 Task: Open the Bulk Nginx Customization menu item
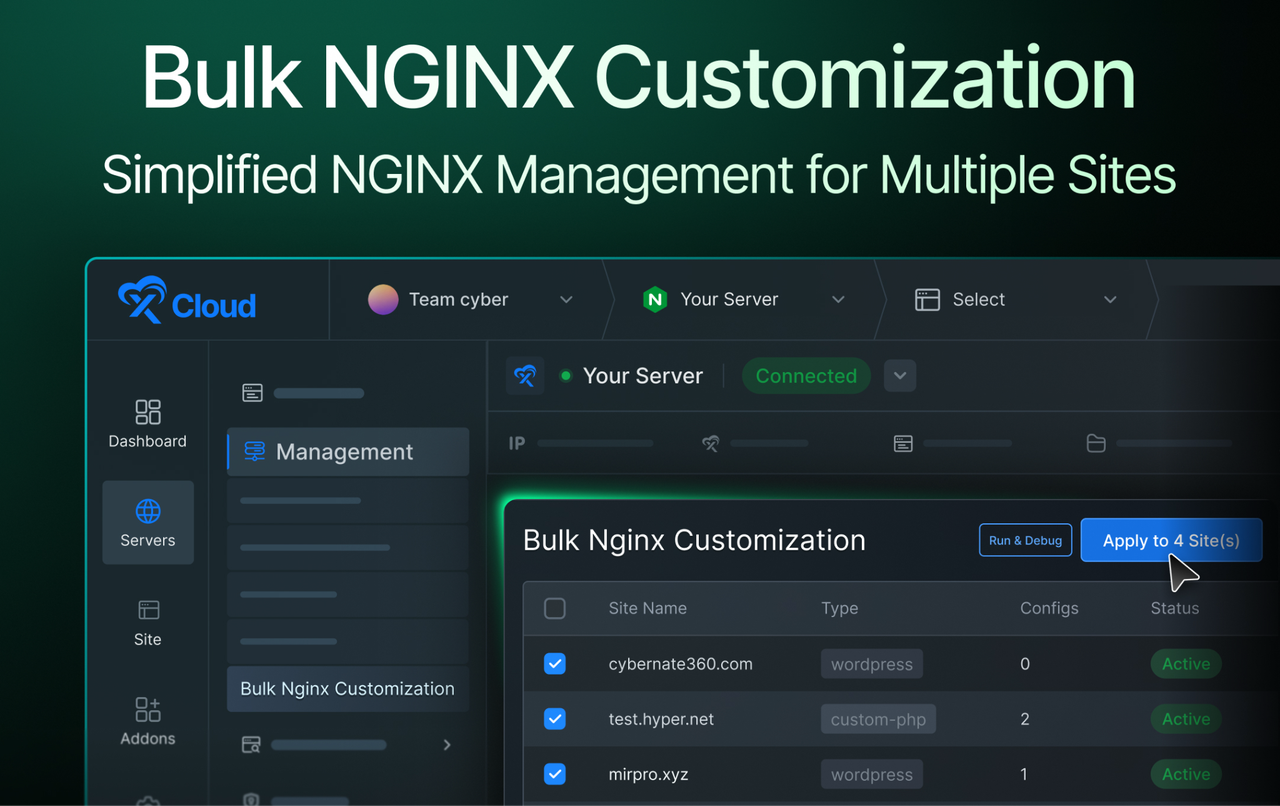point(348,689)
